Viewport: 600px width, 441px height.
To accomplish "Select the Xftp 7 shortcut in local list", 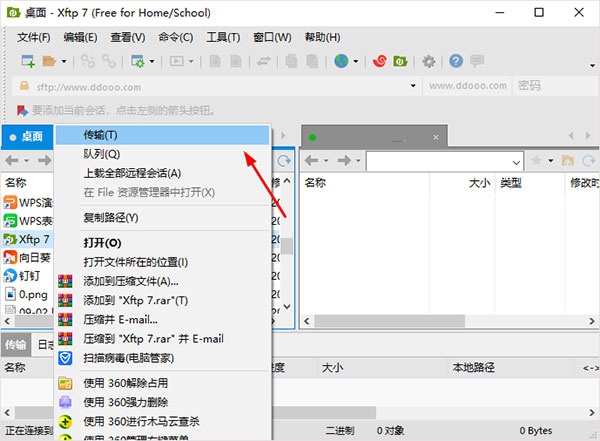I will pyautogui.click(x=26, y=239).
